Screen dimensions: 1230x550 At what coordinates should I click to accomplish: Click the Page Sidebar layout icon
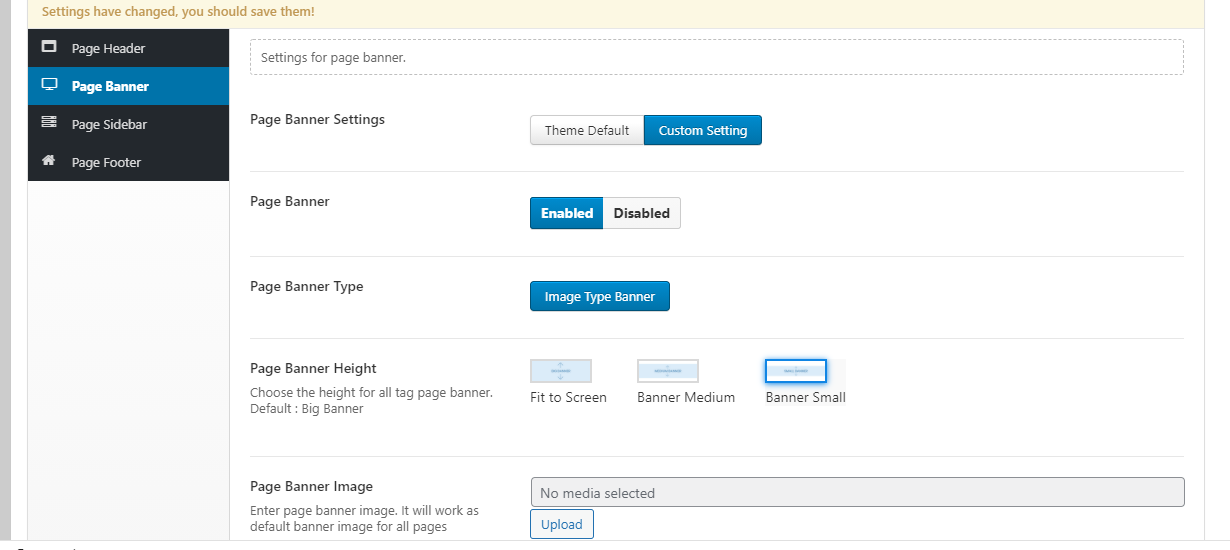(49, 123)
